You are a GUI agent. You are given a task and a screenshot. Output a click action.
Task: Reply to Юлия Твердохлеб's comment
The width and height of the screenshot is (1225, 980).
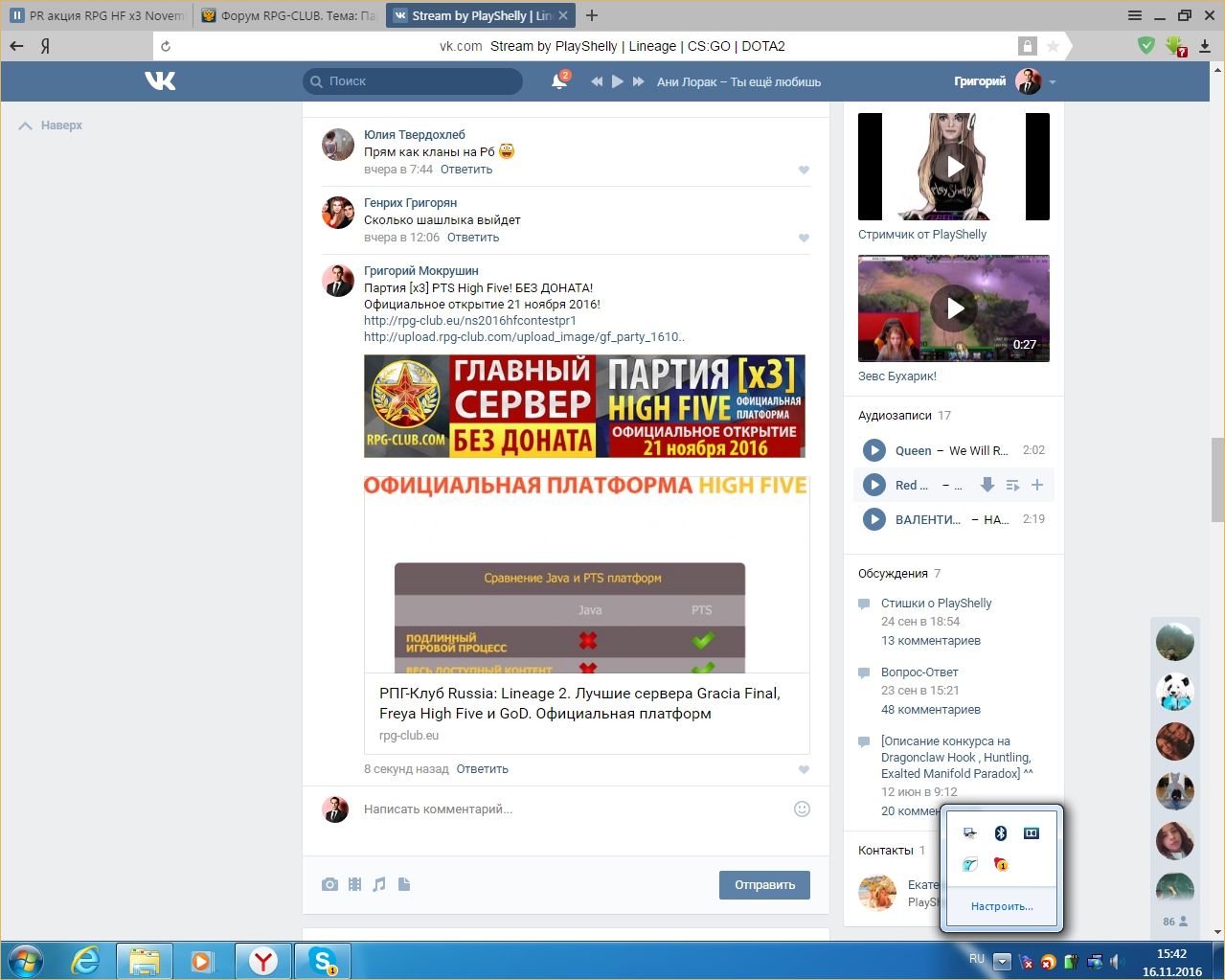point(466,170)
